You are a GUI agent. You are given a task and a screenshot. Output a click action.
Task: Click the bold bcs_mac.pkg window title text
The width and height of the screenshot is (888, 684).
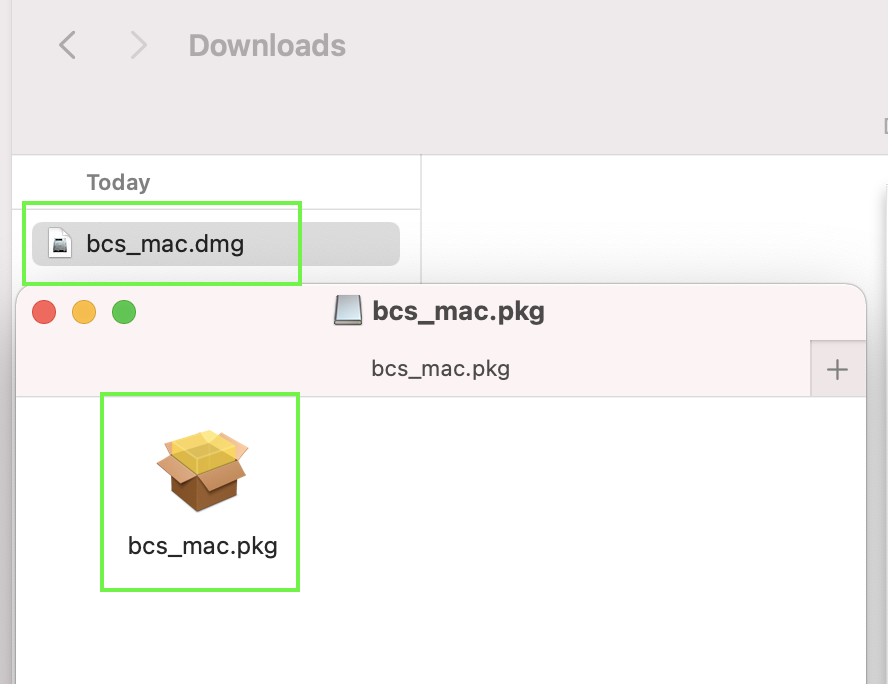(458, 311)
